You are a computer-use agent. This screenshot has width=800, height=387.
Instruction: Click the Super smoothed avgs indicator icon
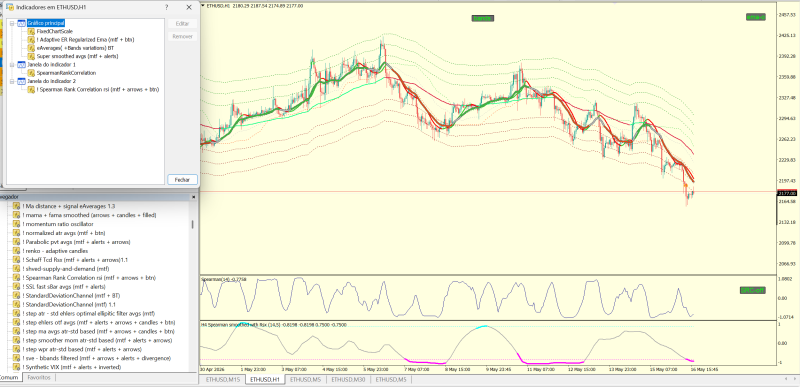coord(31,56)
